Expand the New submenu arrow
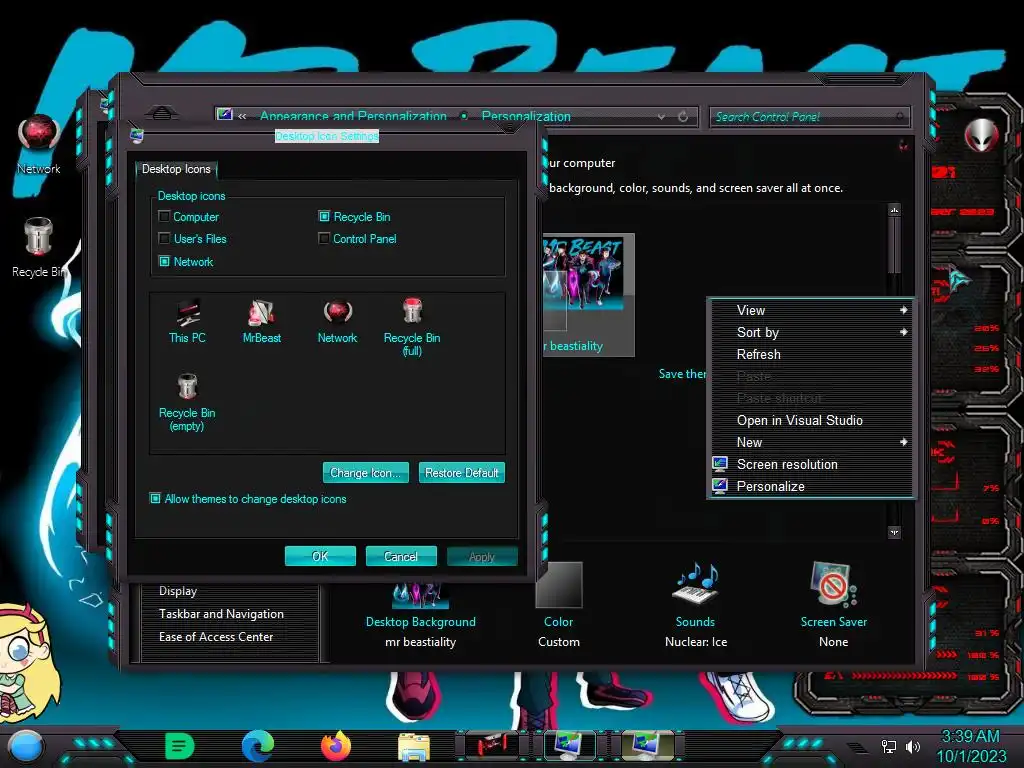The width and height of the screenshot is (1024, 768). 903,442
